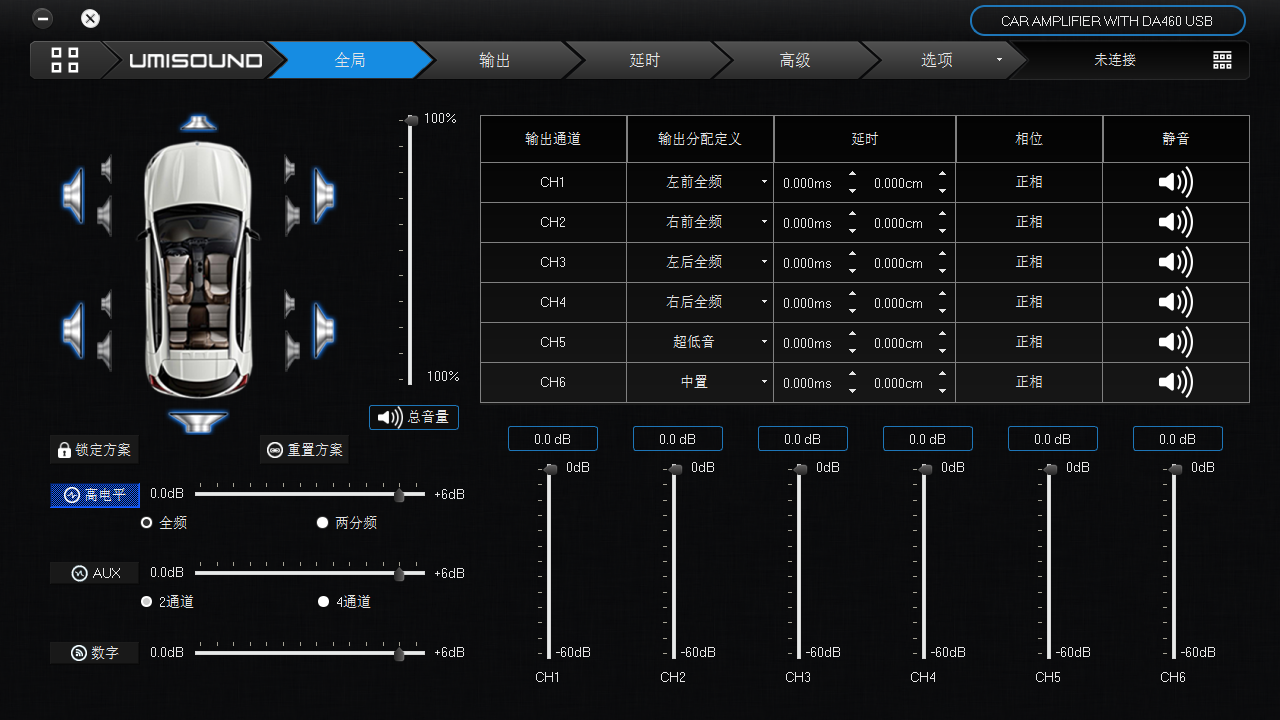Mute CH2 via its speaker icon
1280x720 pixels.
[x=1176, y=222]
